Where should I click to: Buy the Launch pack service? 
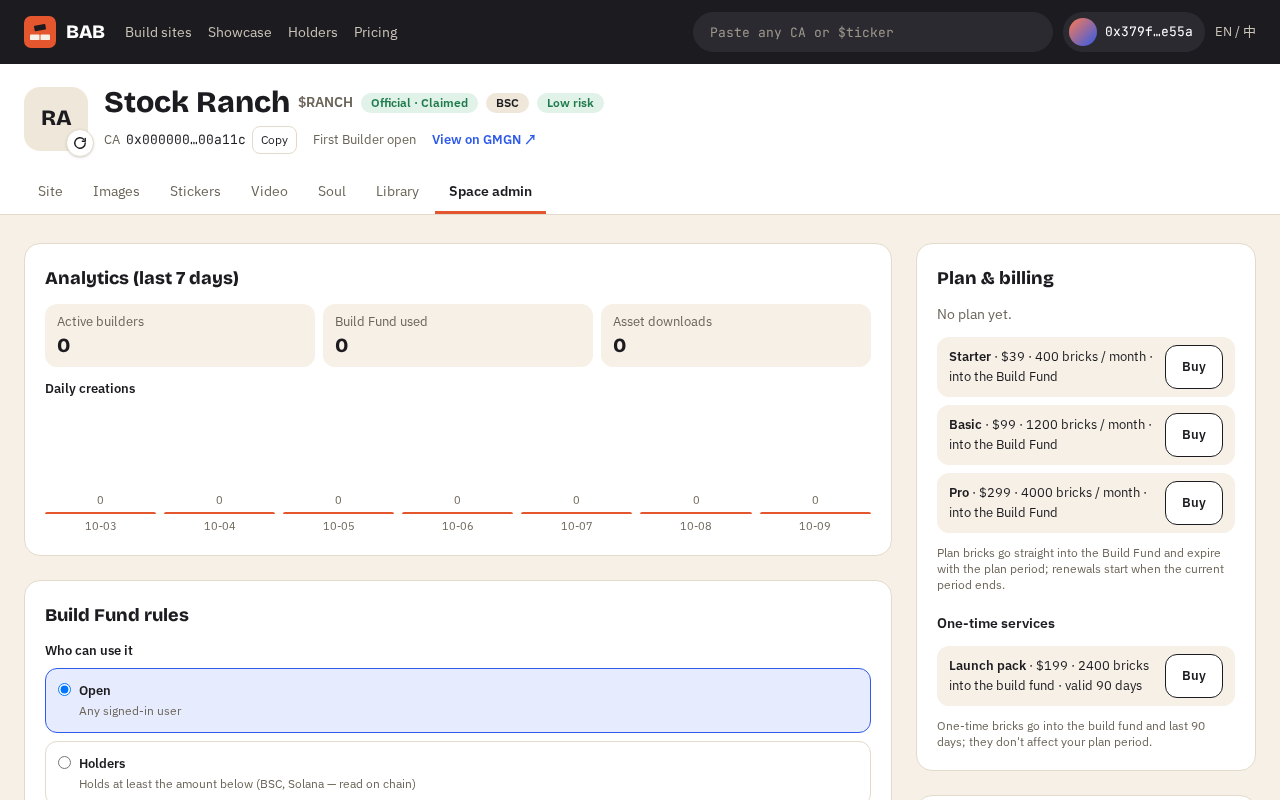(x=1194, y=676)
